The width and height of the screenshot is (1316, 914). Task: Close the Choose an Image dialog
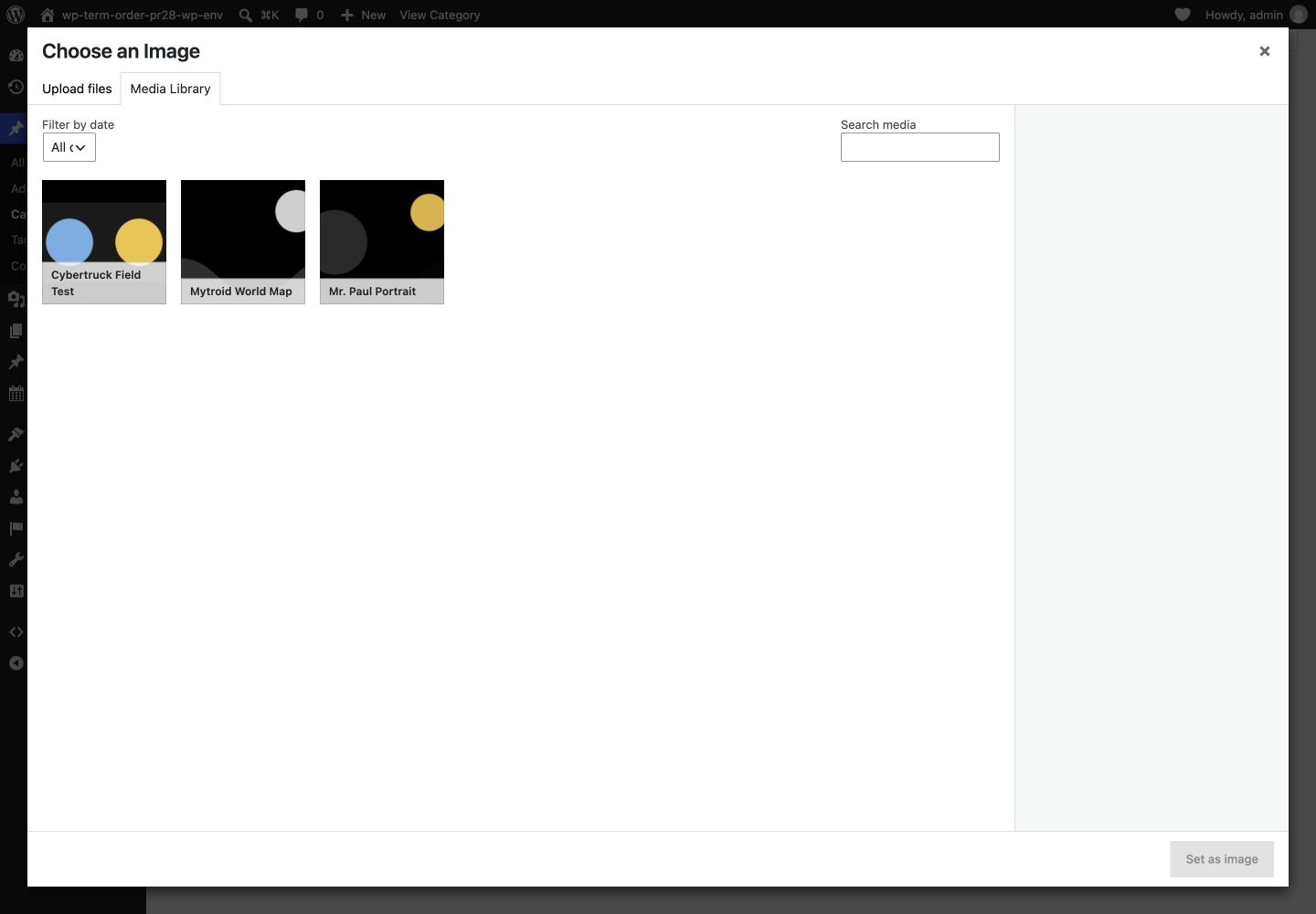pyautogui.click(x=1265, y=51)
